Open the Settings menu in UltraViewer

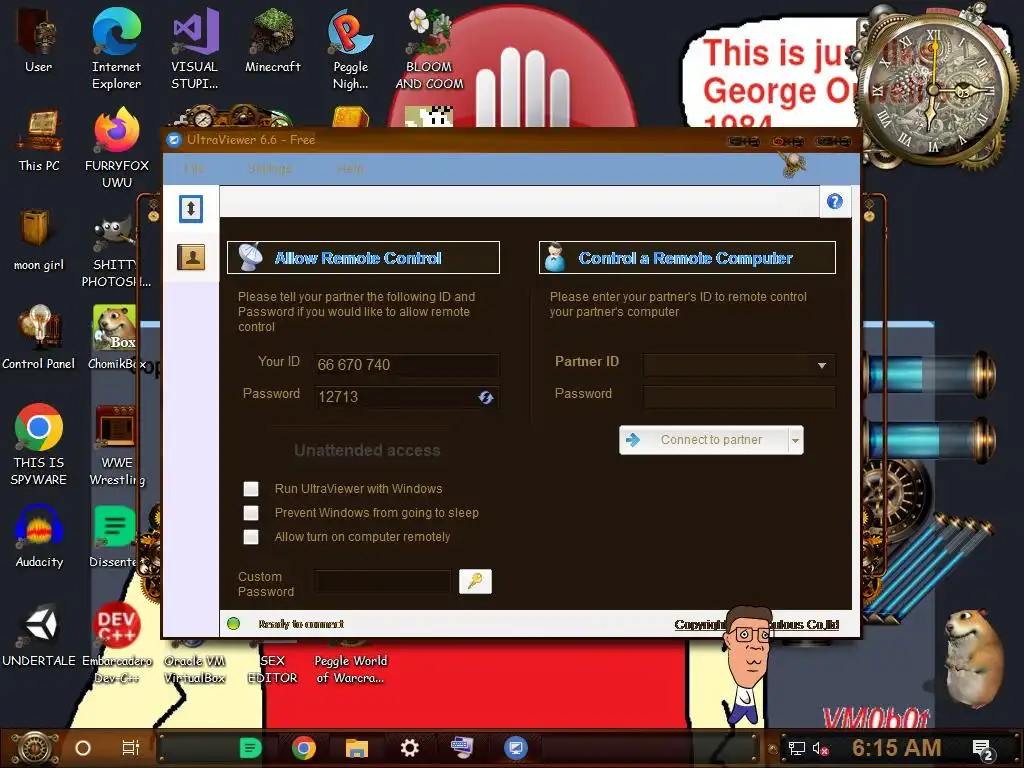270,168
